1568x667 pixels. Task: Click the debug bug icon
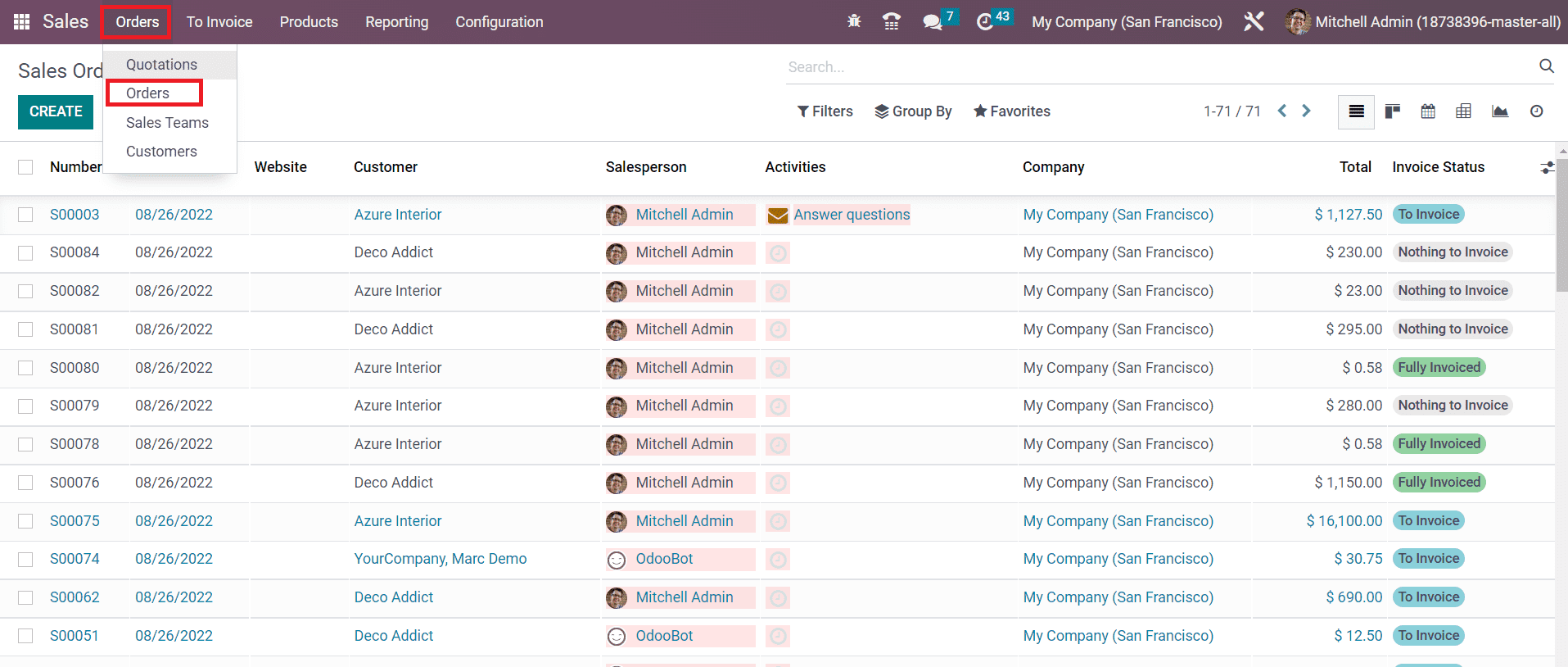[854, 21]
